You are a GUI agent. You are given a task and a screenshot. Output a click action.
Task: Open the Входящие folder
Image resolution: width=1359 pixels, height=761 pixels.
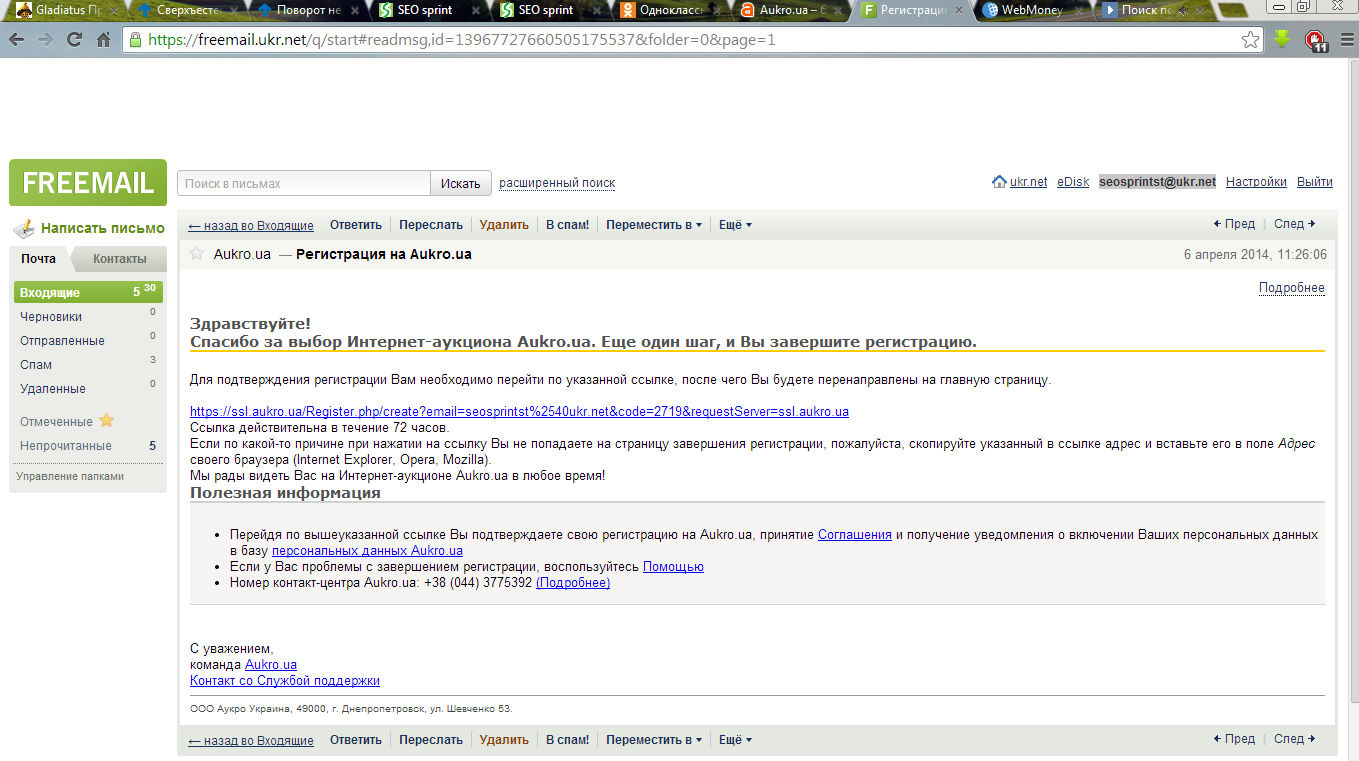tap(88, 292)
